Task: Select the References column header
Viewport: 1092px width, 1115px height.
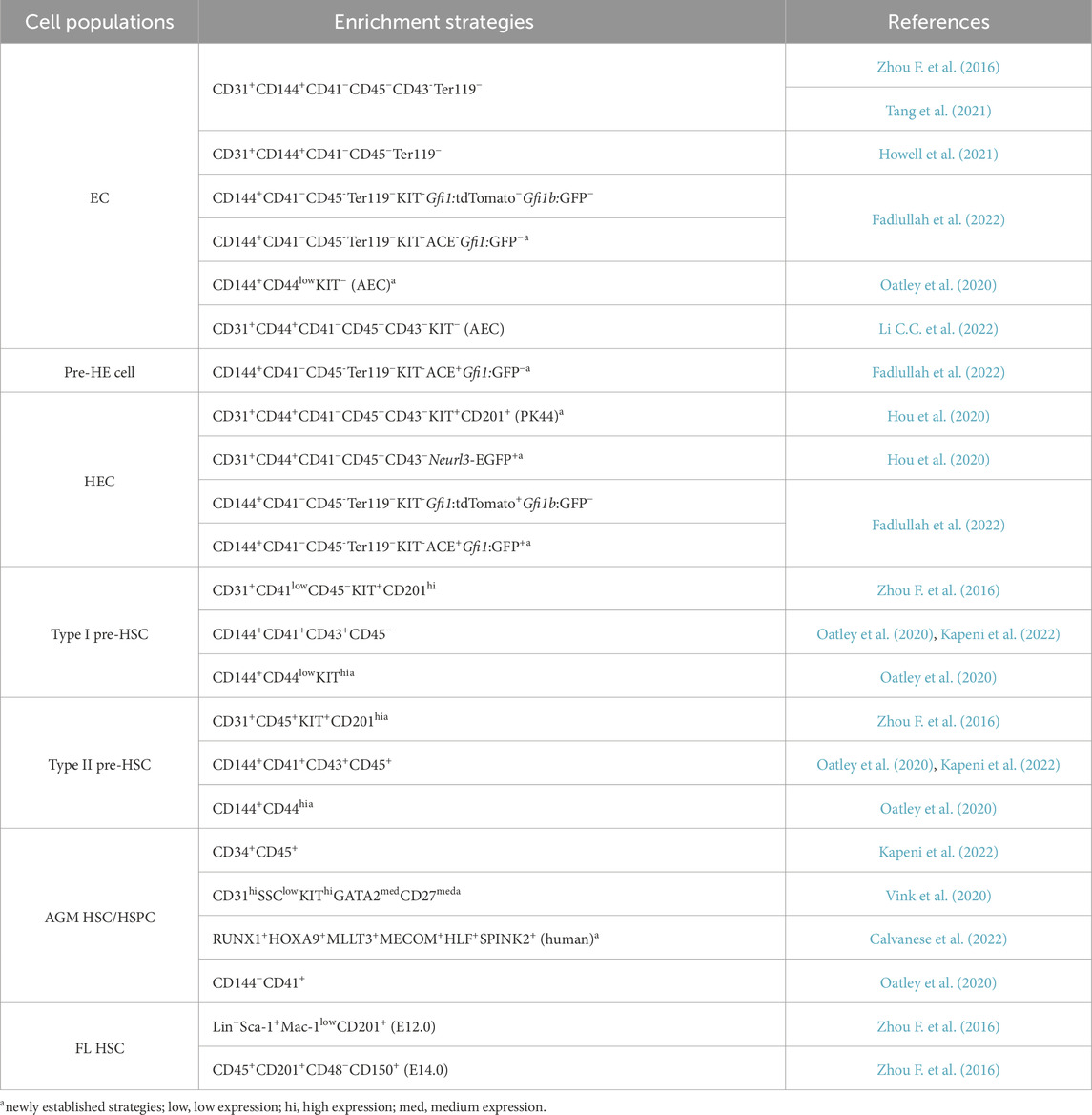Action: pos(937,22)
